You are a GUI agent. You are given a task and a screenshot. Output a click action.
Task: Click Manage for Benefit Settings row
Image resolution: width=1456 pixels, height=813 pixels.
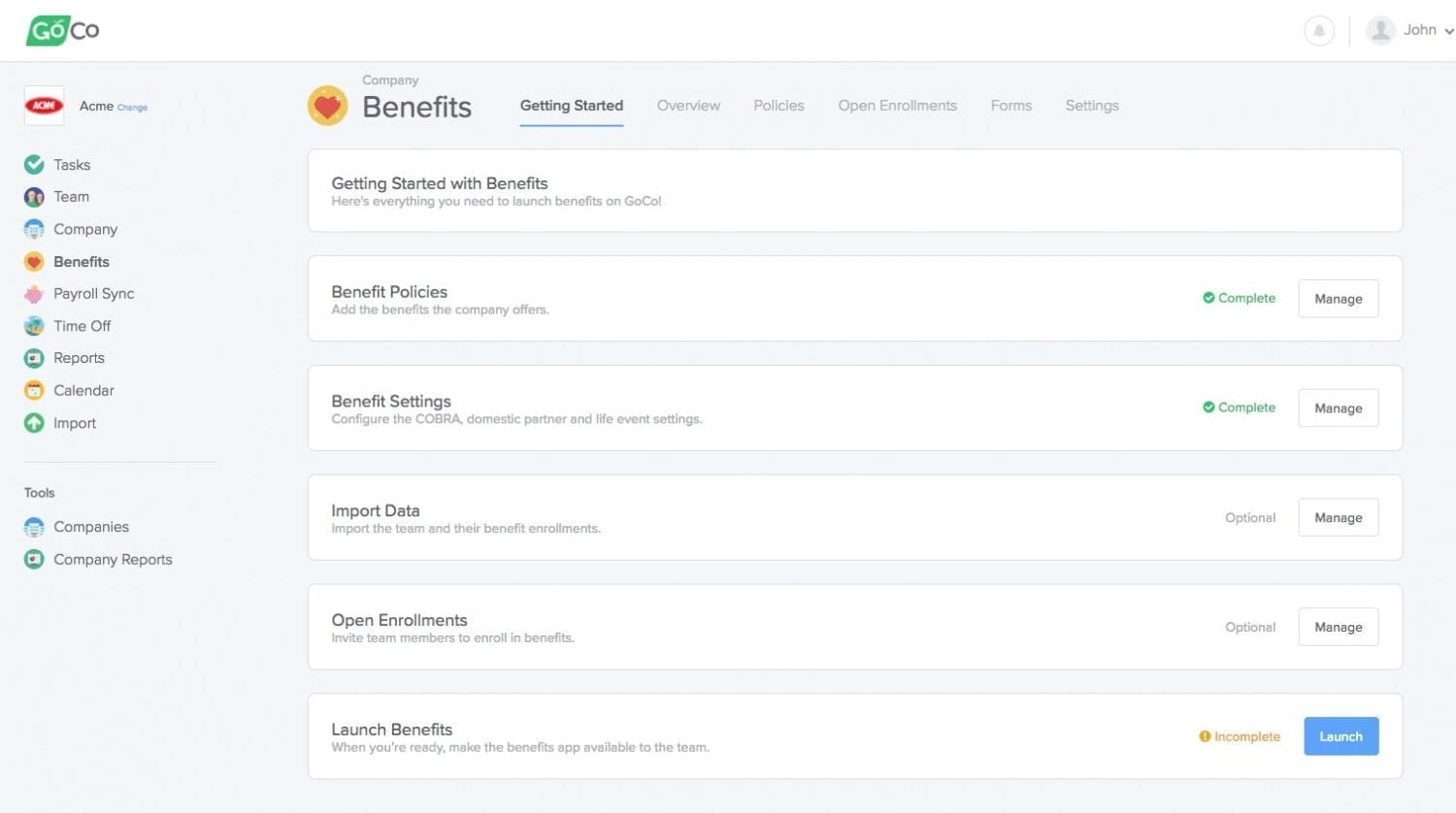tap(1338, 408)
